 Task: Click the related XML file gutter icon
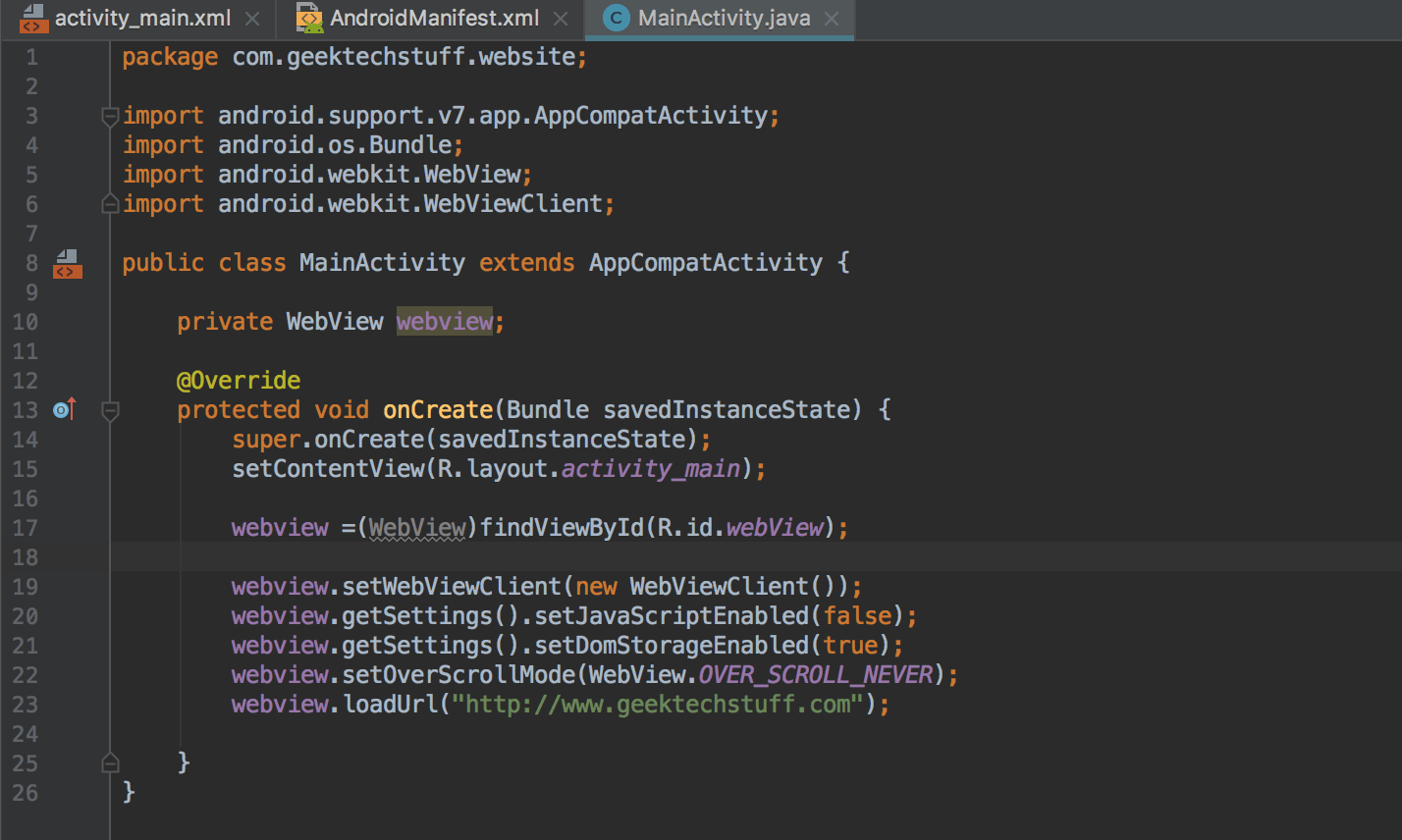point(67,263)
